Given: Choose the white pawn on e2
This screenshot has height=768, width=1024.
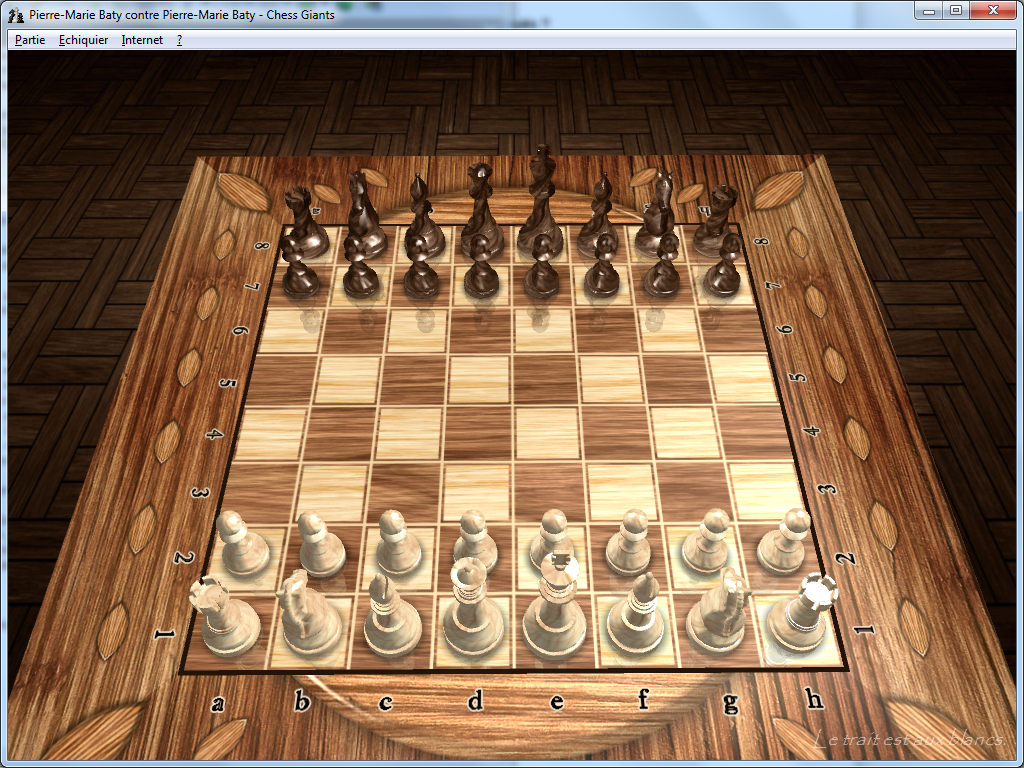Looking at the screenshot, I should (x=551, y=546).
